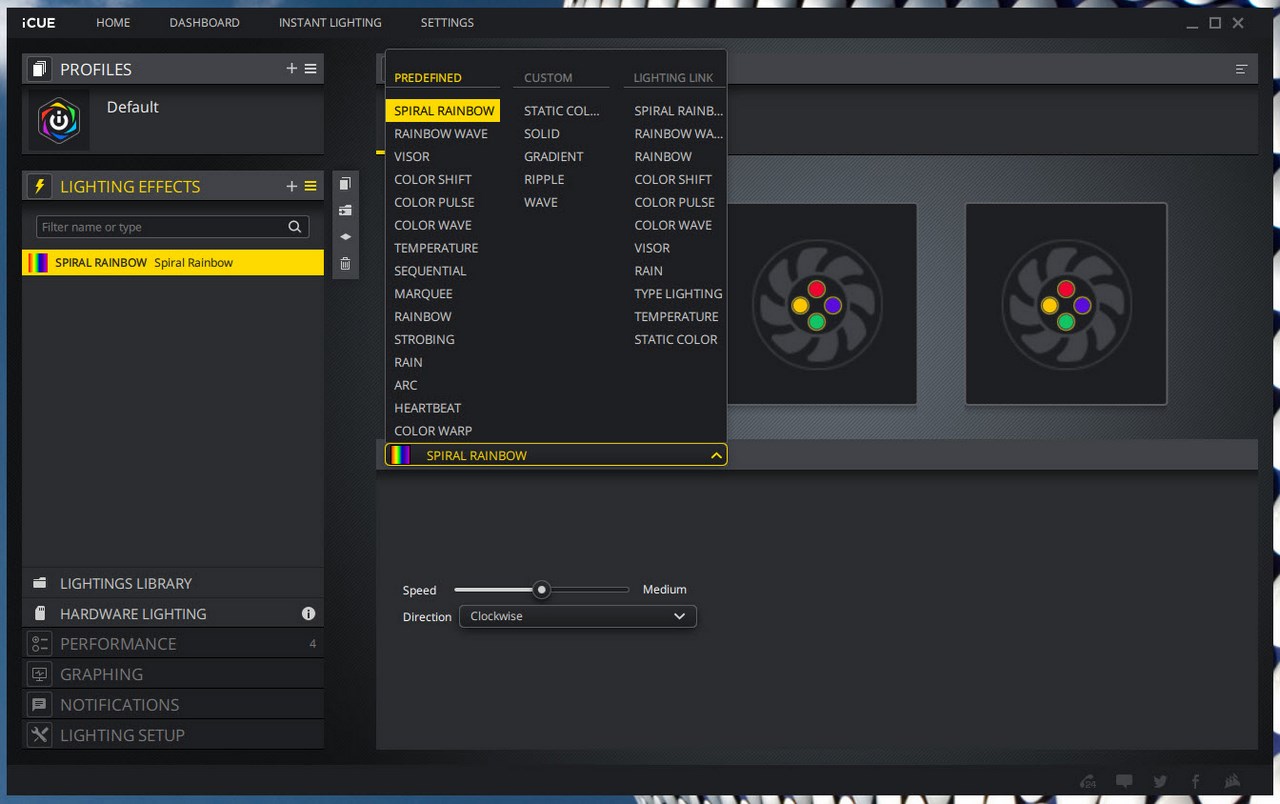Click the 'Default' profile name
This screenshot has height=804, width=1280.
(x=133, y=107)
